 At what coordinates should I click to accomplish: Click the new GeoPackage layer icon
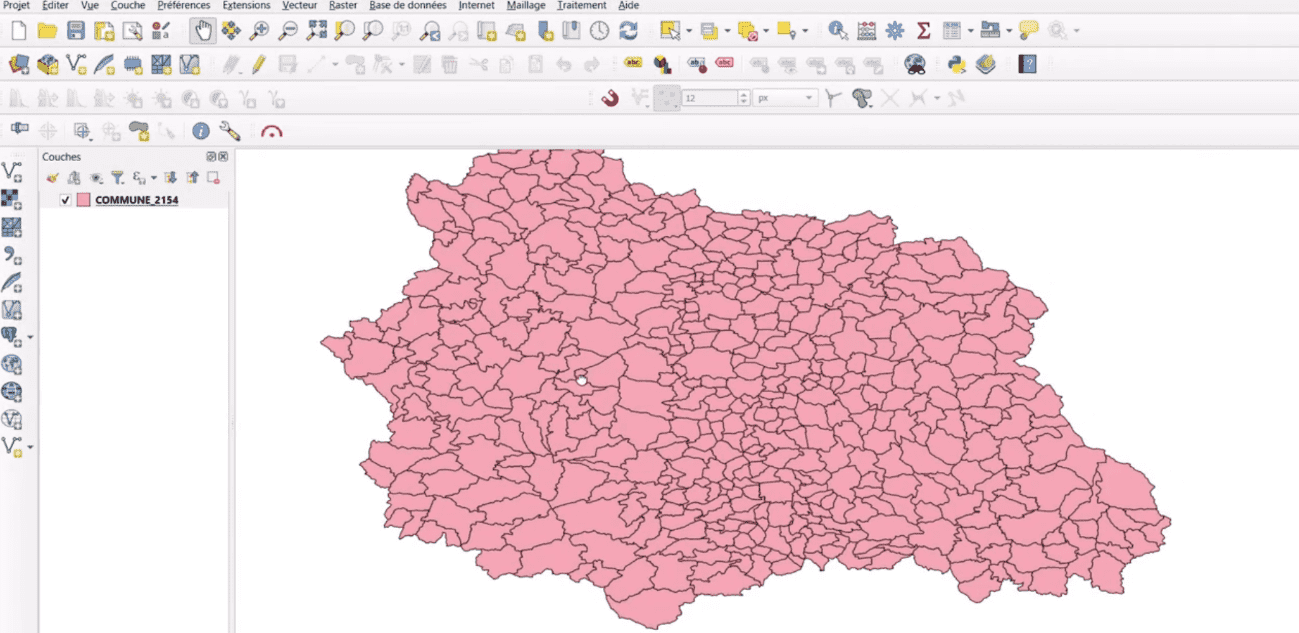point(47,65)
